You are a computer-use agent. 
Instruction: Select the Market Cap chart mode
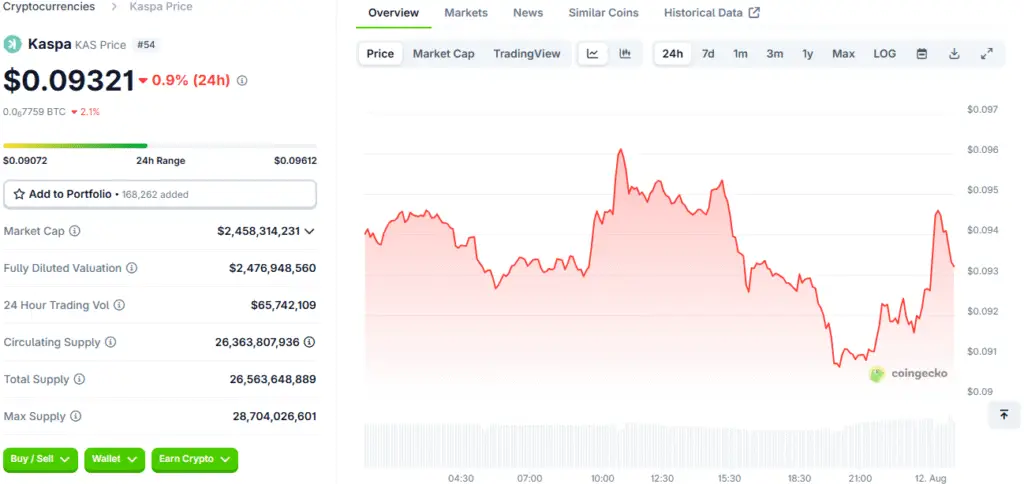click(443, 54)
